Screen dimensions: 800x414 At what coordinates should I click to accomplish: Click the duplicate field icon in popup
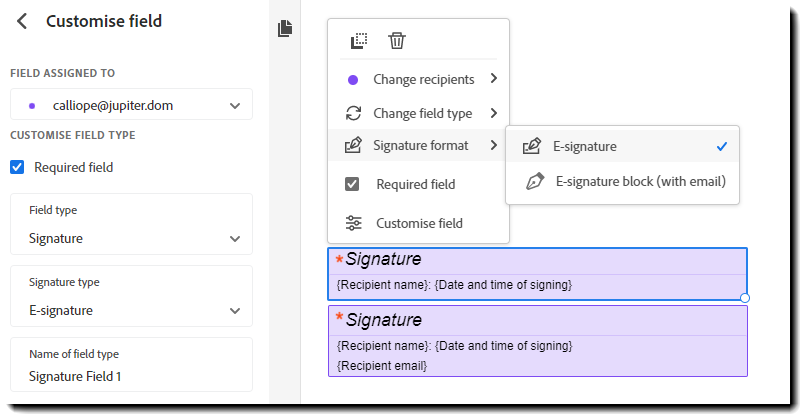pos(359,41)
